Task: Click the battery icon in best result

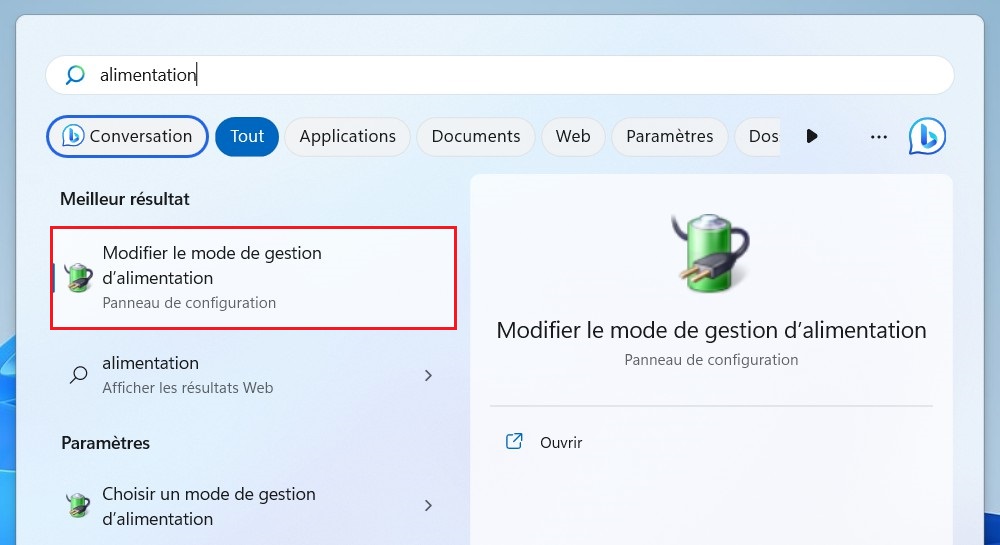Action: tap(78, 277)
